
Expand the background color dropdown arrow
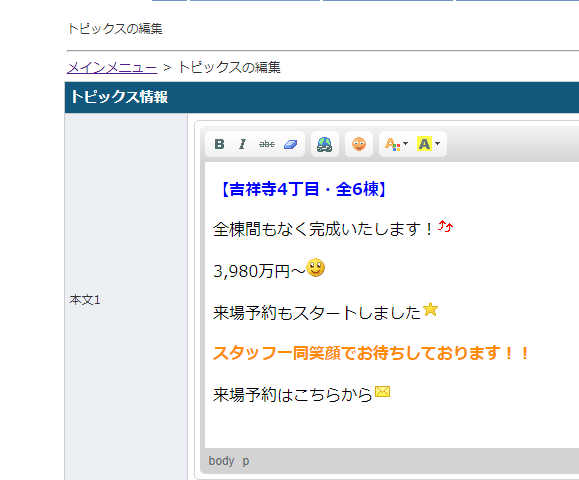438,143
